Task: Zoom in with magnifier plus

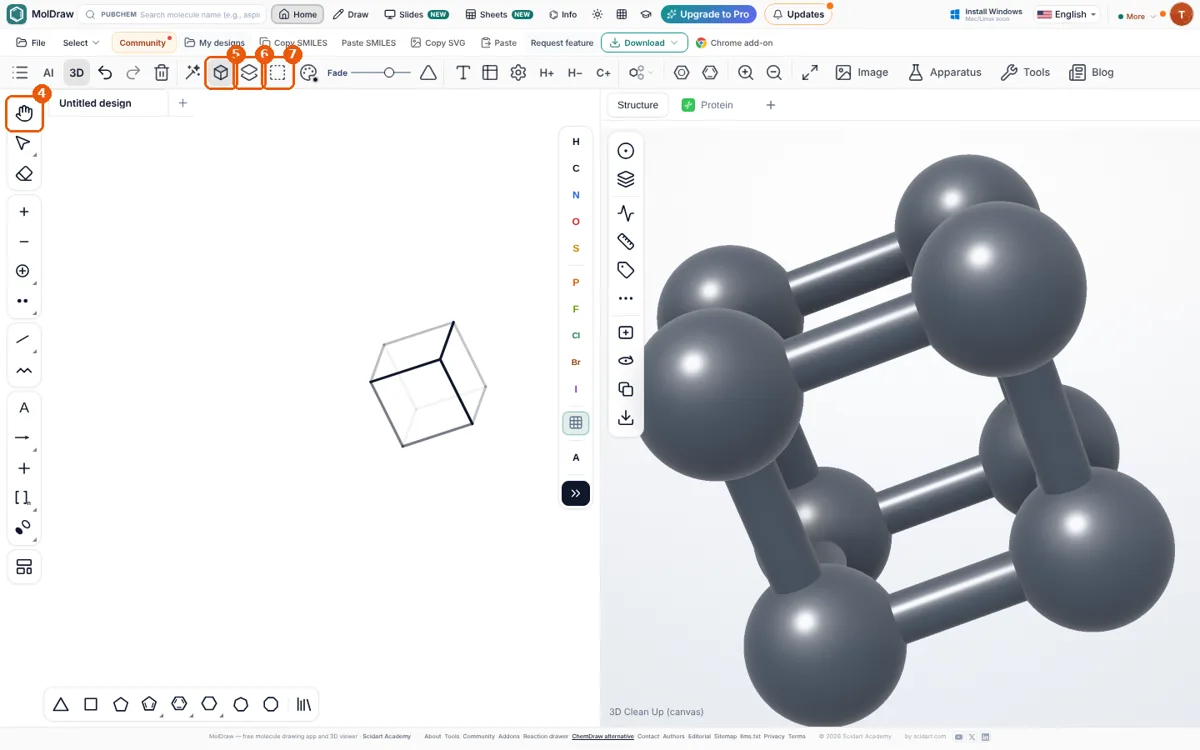Action: coord(746,72)
